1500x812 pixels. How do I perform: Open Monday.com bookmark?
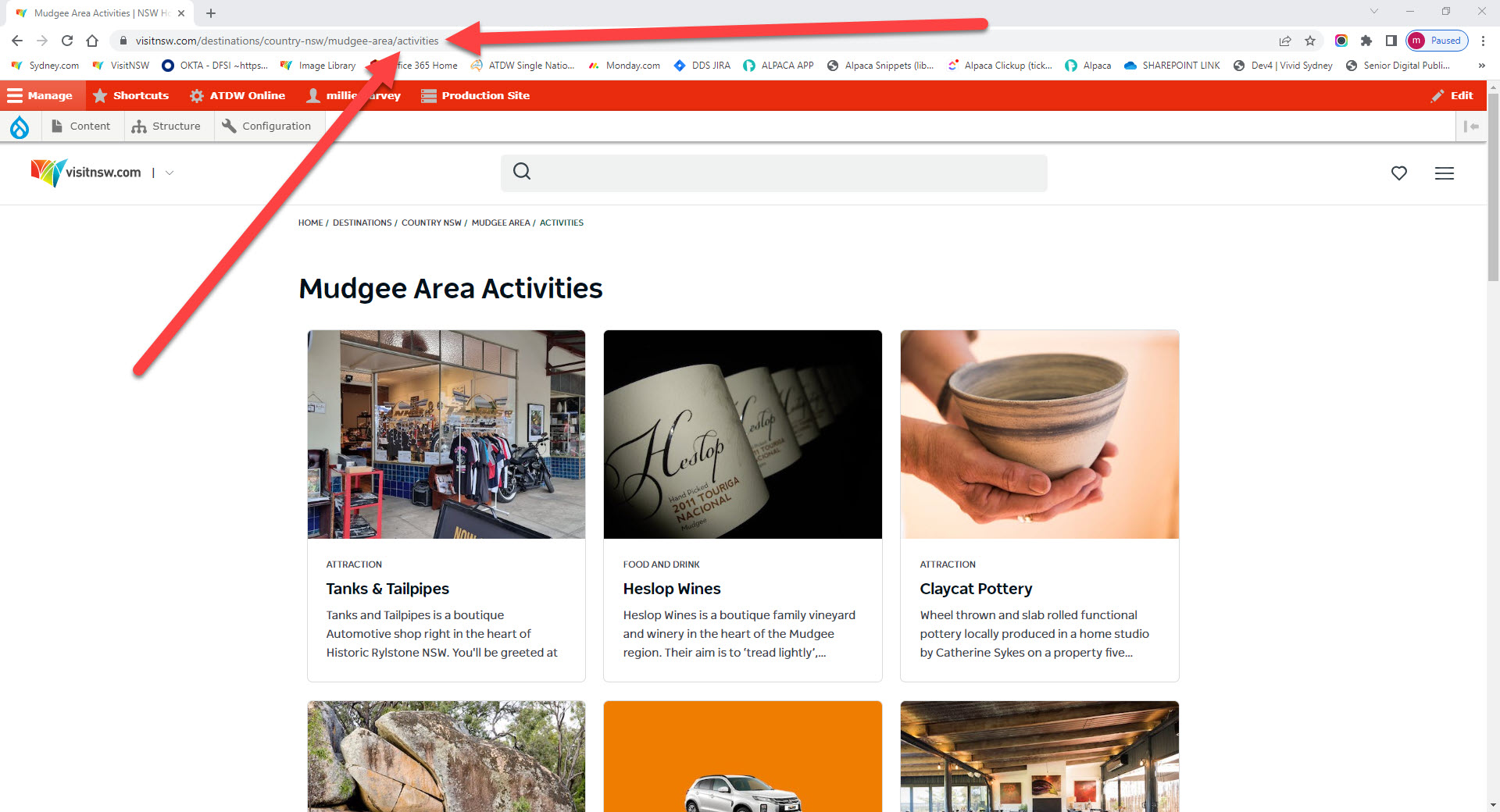click(x=624, y=66)
